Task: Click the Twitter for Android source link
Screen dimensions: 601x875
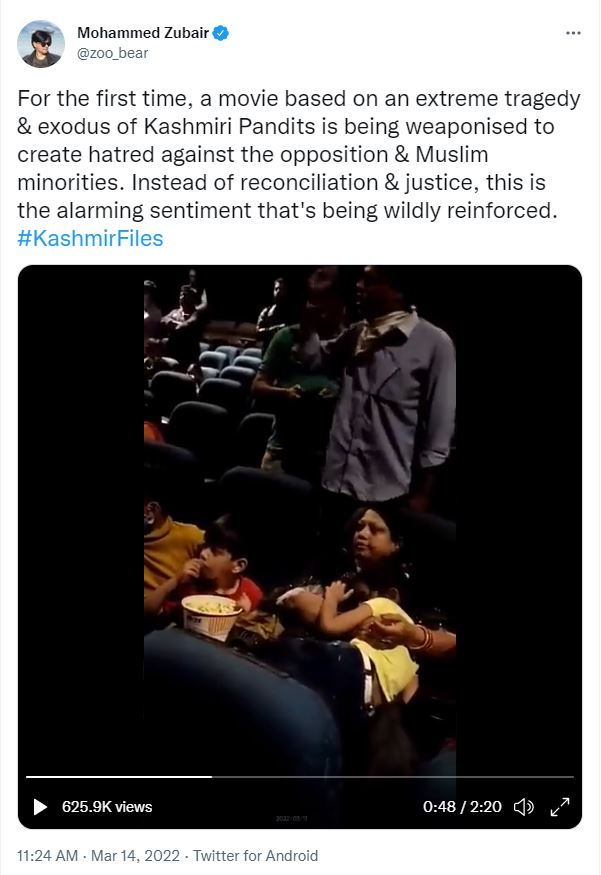Action: pyautogui.click(x=256, y=855)
